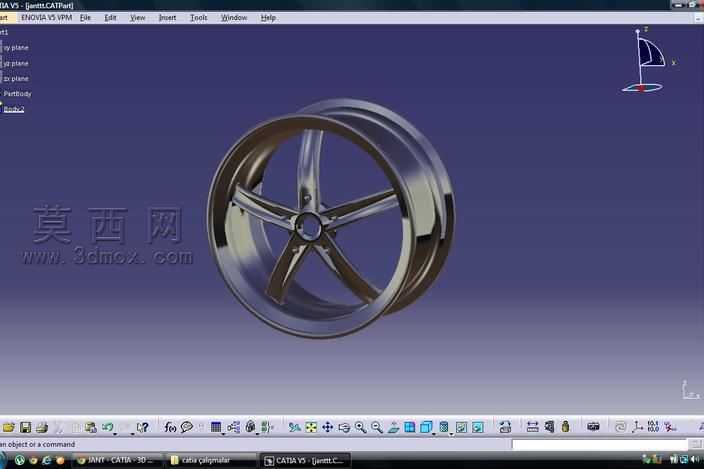
Task: Select PartBody in the tree
Action: click(18, 93)
